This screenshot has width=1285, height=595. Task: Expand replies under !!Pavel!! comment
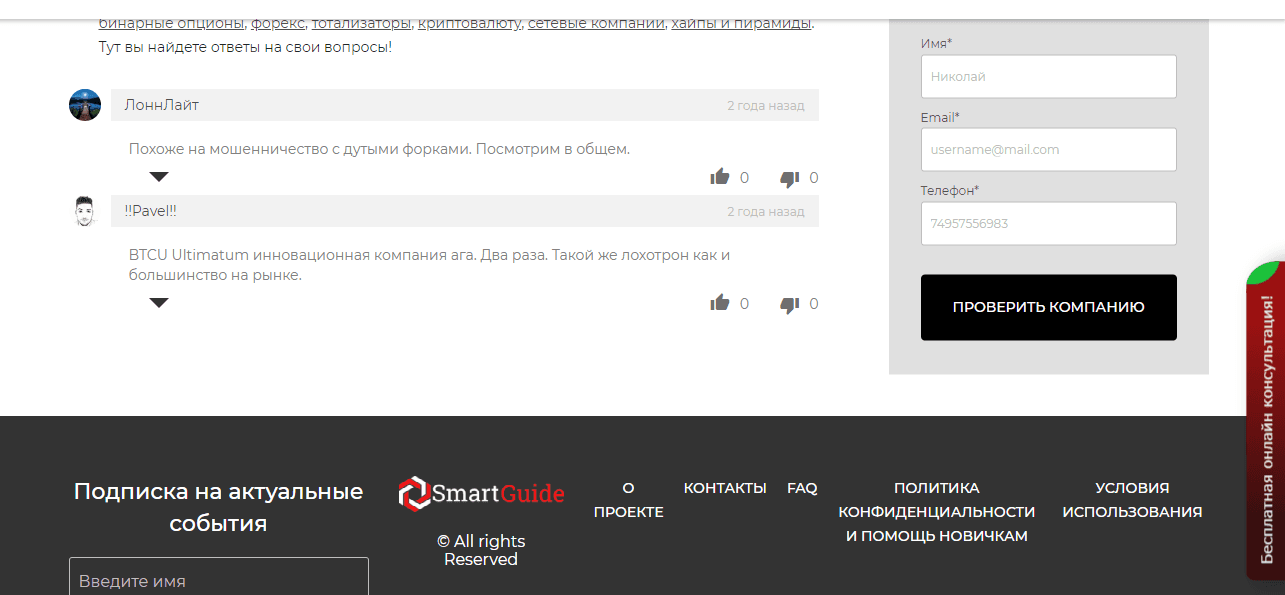pos(159,303)
